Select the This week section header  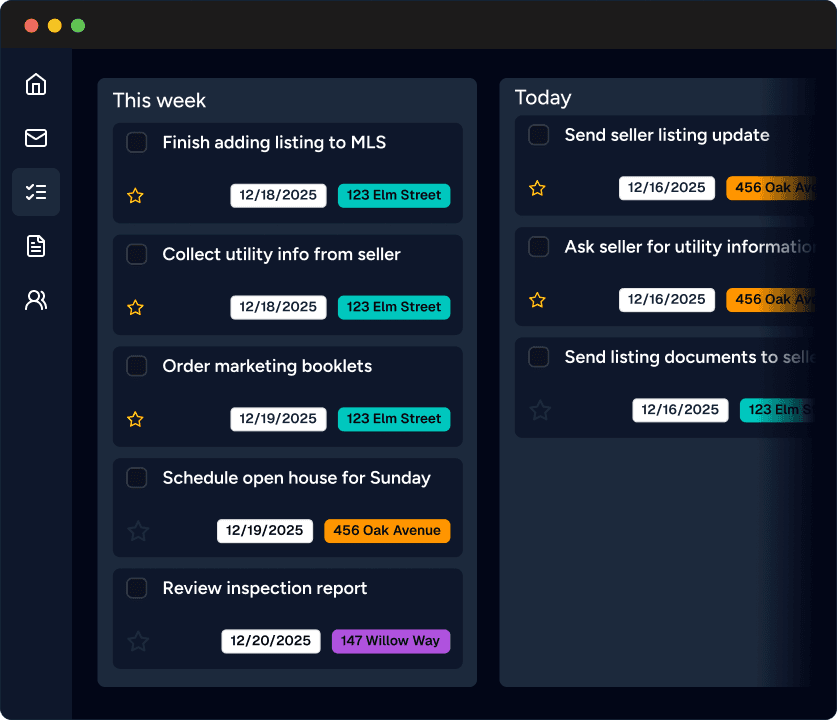click(x=159, y=100)
